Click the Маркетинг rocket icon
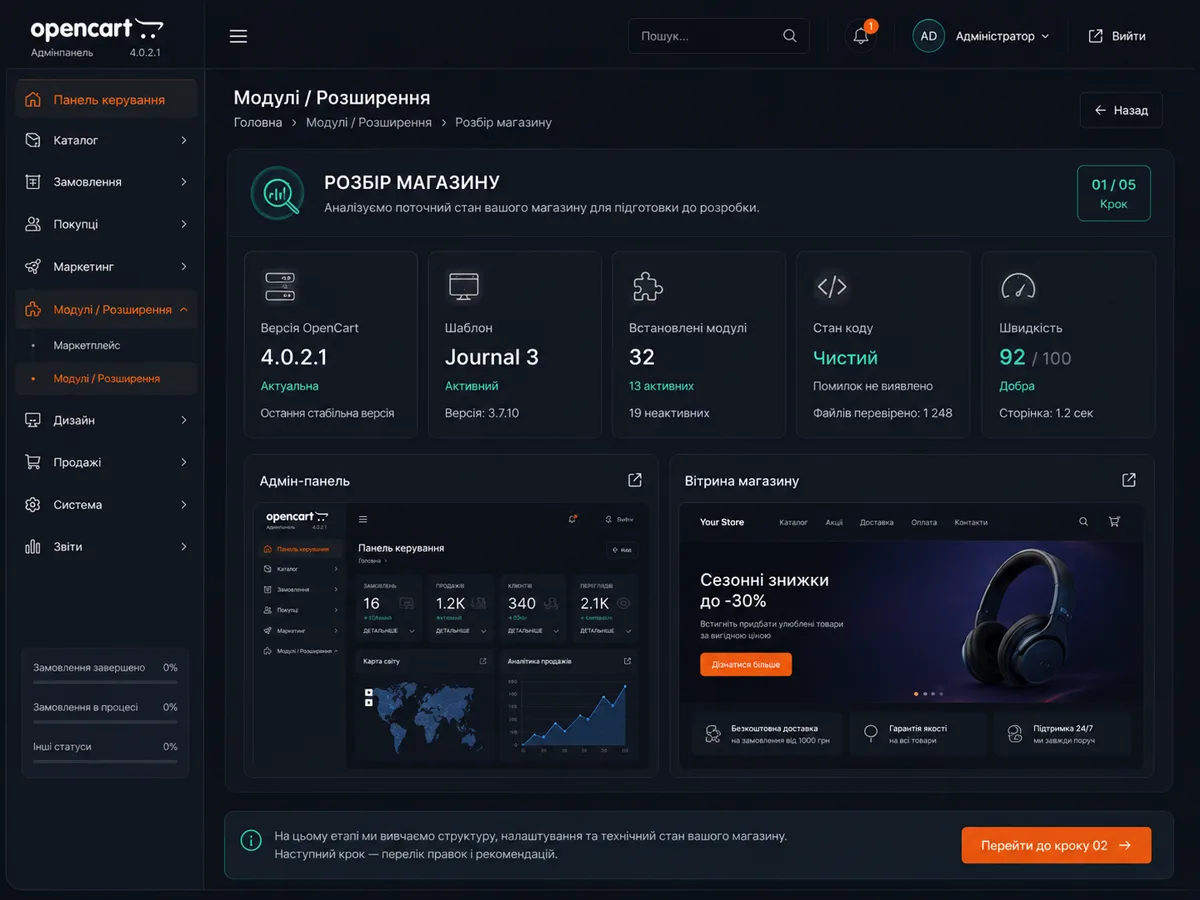The height and width of the screenshot is (900, 1200). point(33,267)
